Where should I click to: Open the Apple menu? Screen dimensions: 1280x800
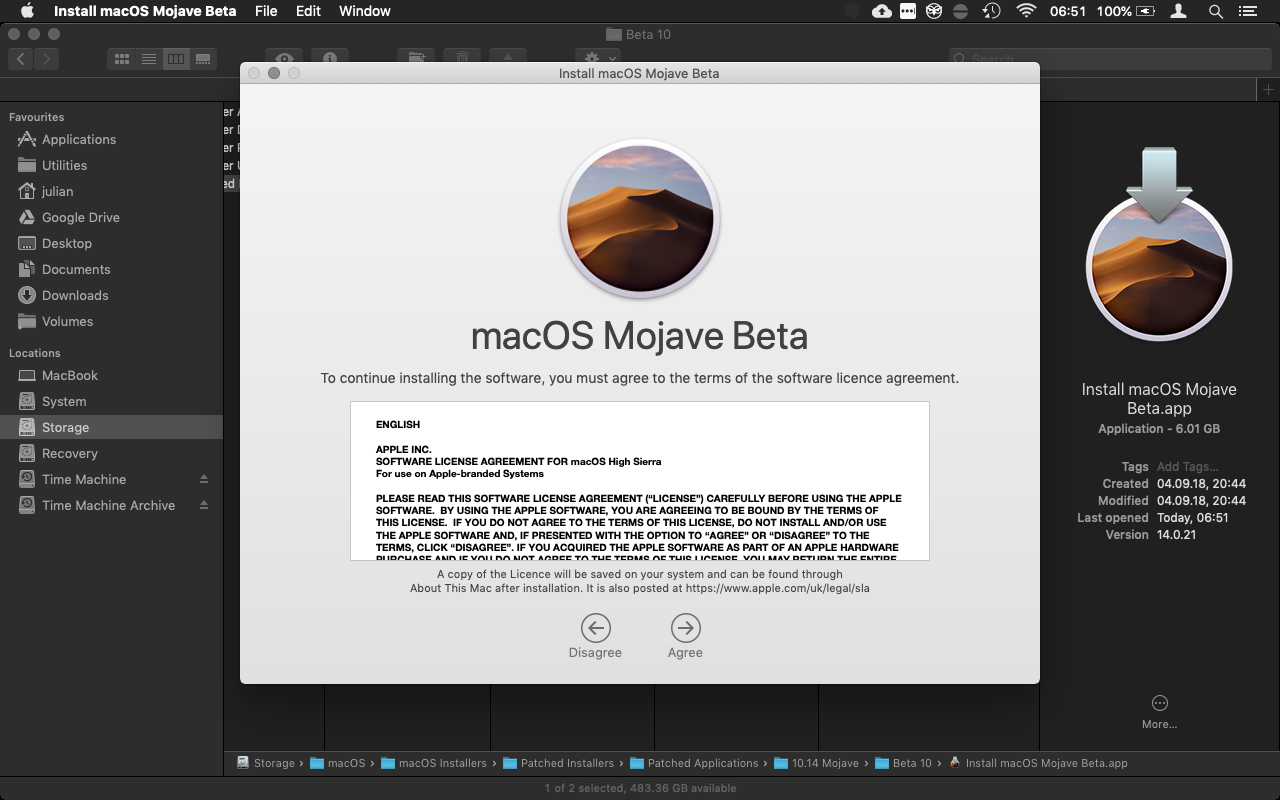(x=27, y=11)
